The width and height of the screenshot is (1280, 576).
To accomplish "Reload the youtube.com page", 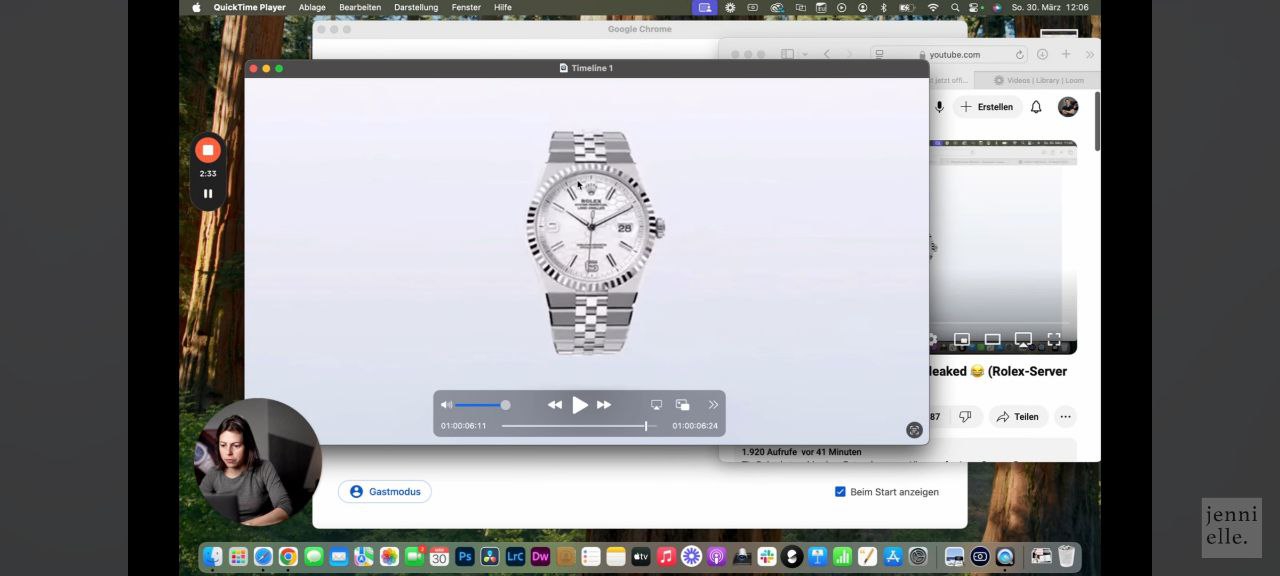I will (x=1020, y=55).
